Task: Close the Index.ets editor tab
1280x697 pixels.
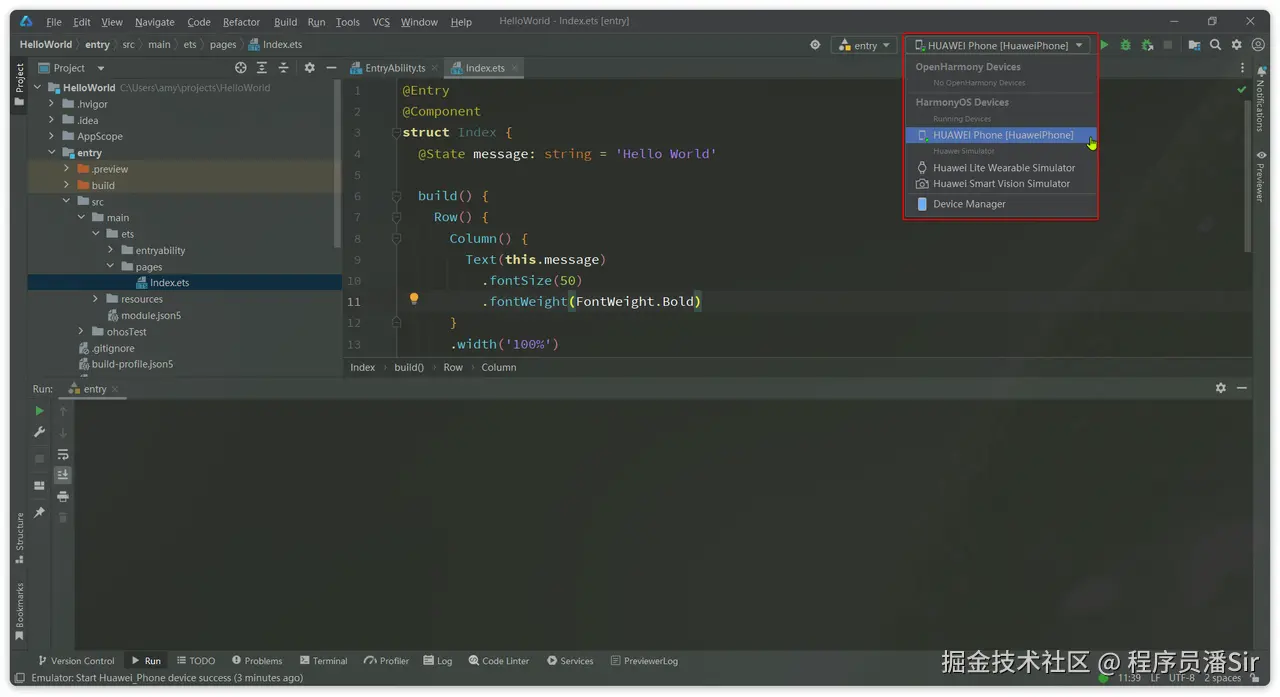Action: point(516,68)
